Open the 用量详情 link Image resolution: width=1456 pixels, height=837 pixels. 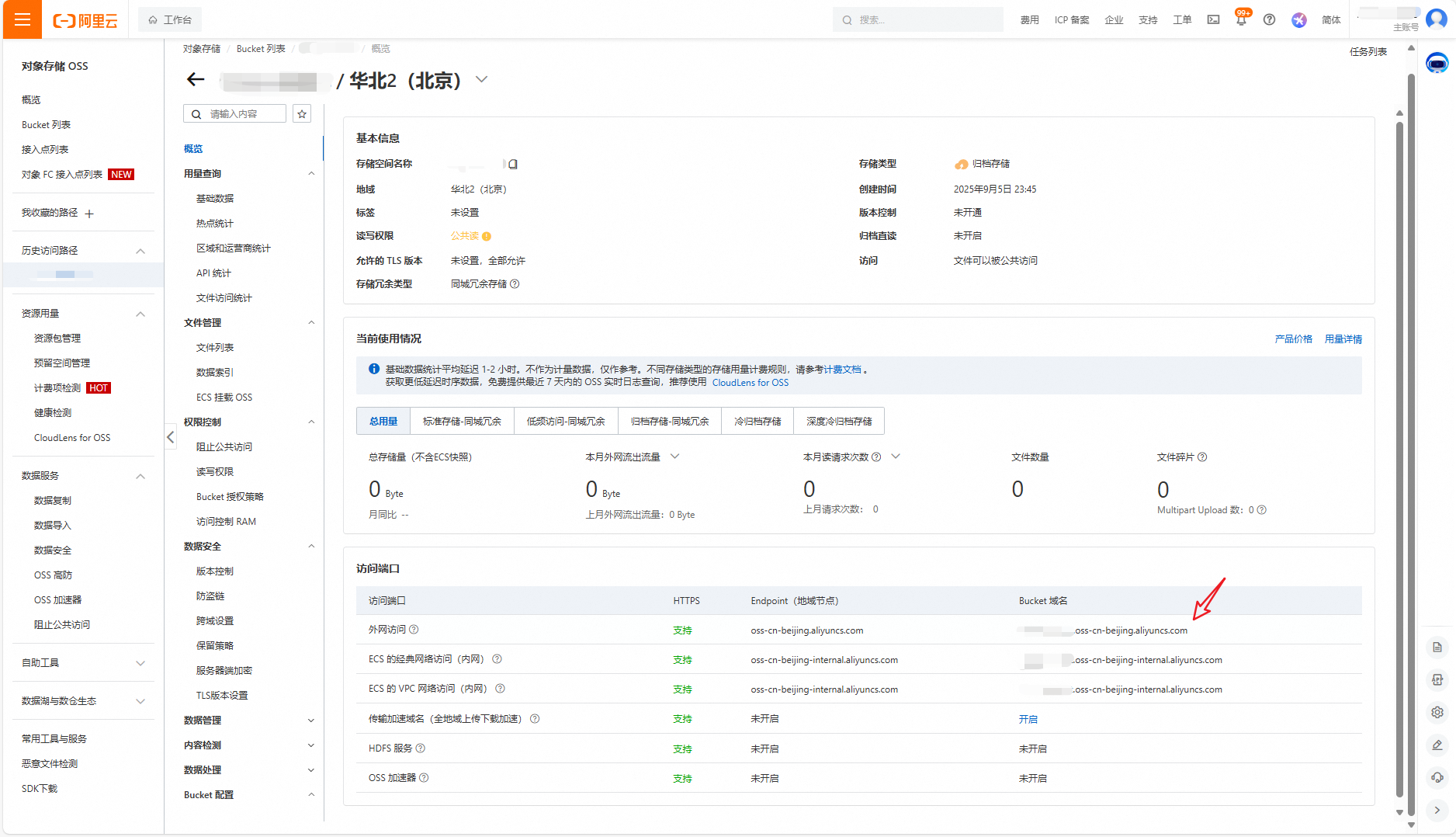point(1343,339)
